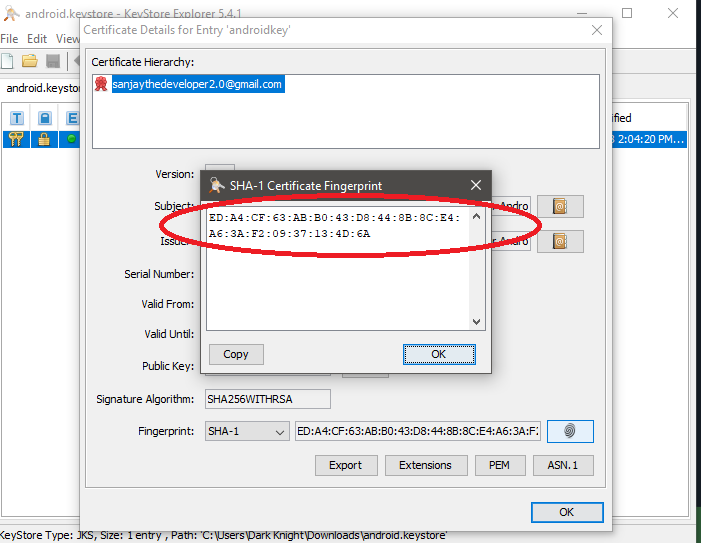Click the green expiry status dot
The image size is (701, 543).
point(71,139)
